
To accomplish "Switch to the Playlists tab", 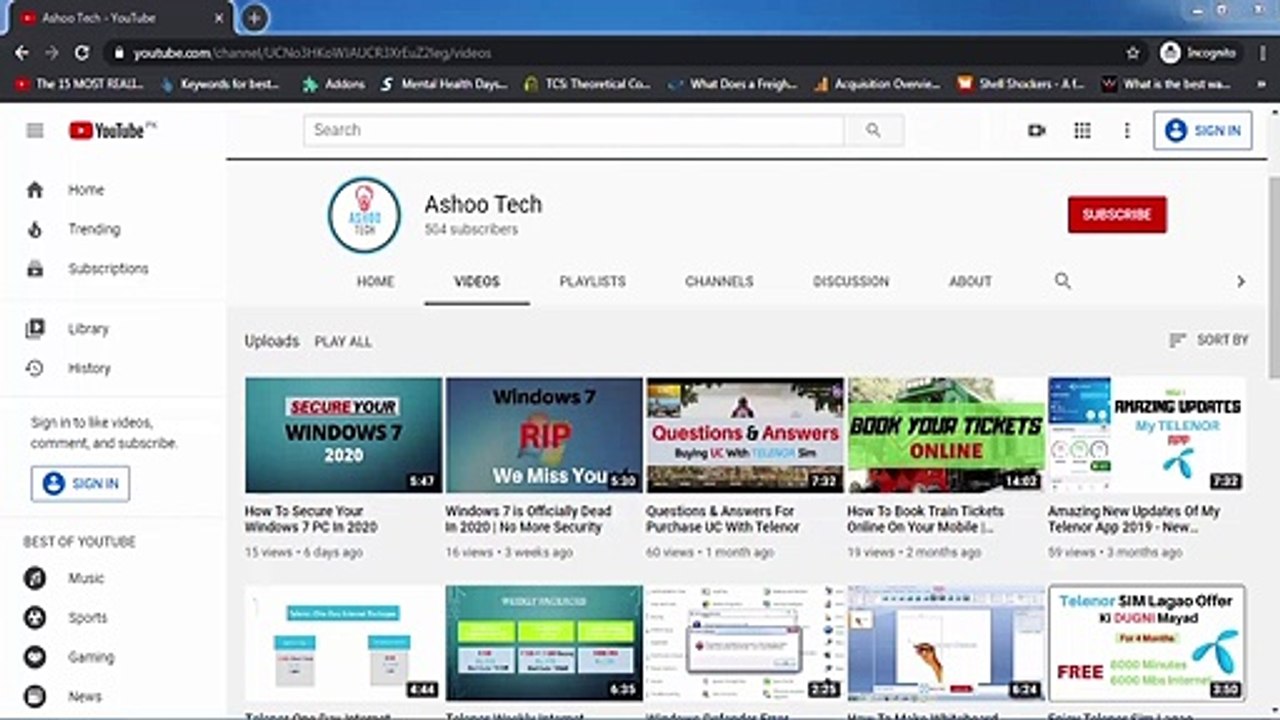I will pyautogui.click(x=592, y=282).
